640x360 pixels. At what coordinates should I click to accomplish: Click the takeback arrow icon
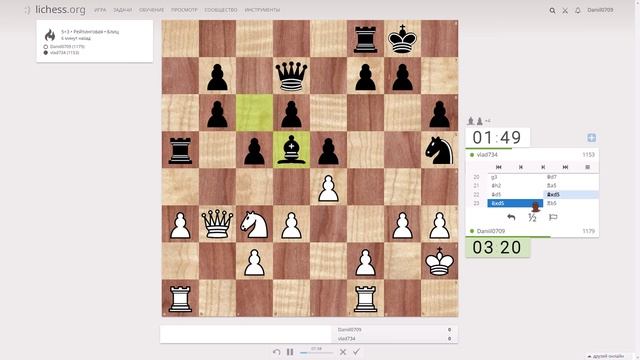(x=511, y=218)
